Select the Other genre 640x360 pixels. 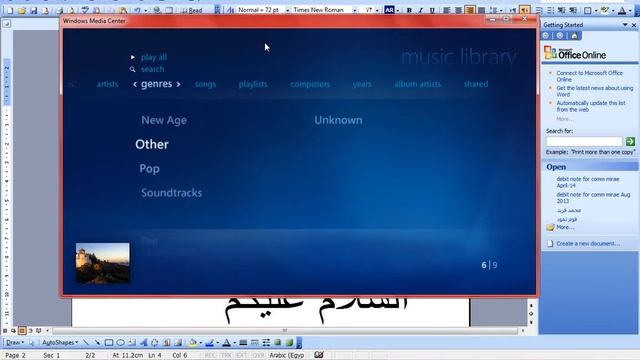pyautogui.click(x=152, y=144)
